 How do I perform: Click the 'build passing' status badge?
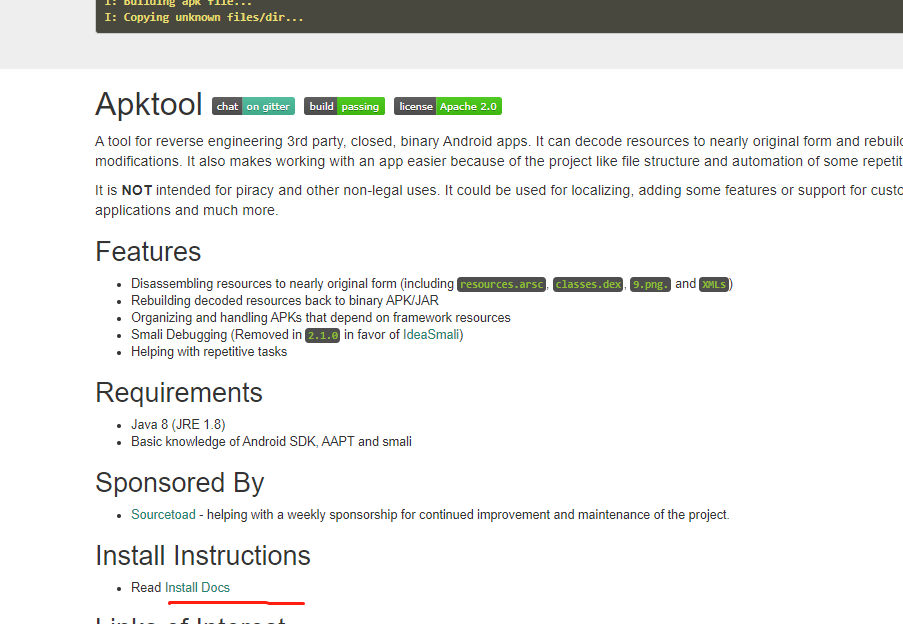click(344, 106)
